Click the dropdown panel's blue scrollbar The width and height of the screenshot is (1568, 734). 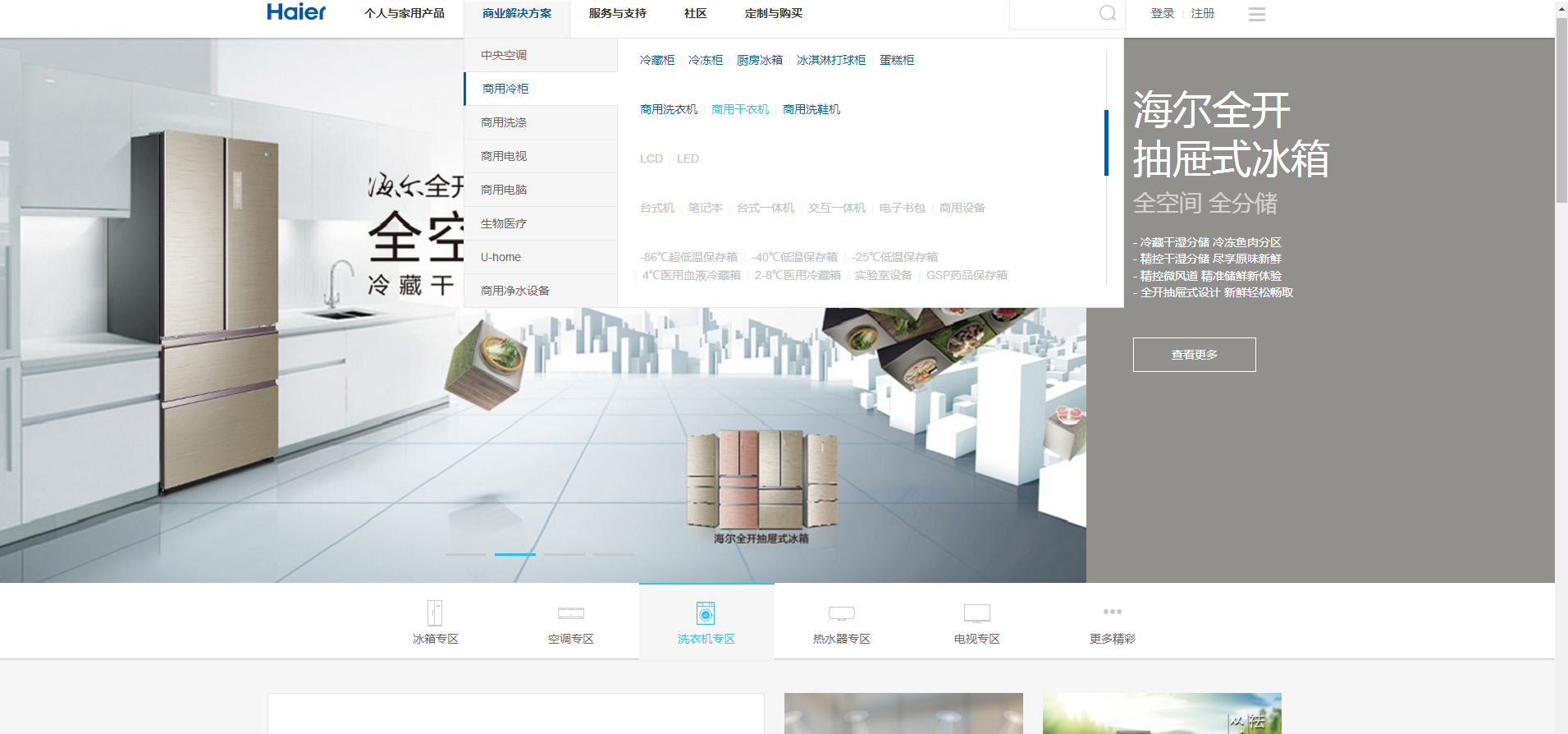click(x=1106, y=143)
